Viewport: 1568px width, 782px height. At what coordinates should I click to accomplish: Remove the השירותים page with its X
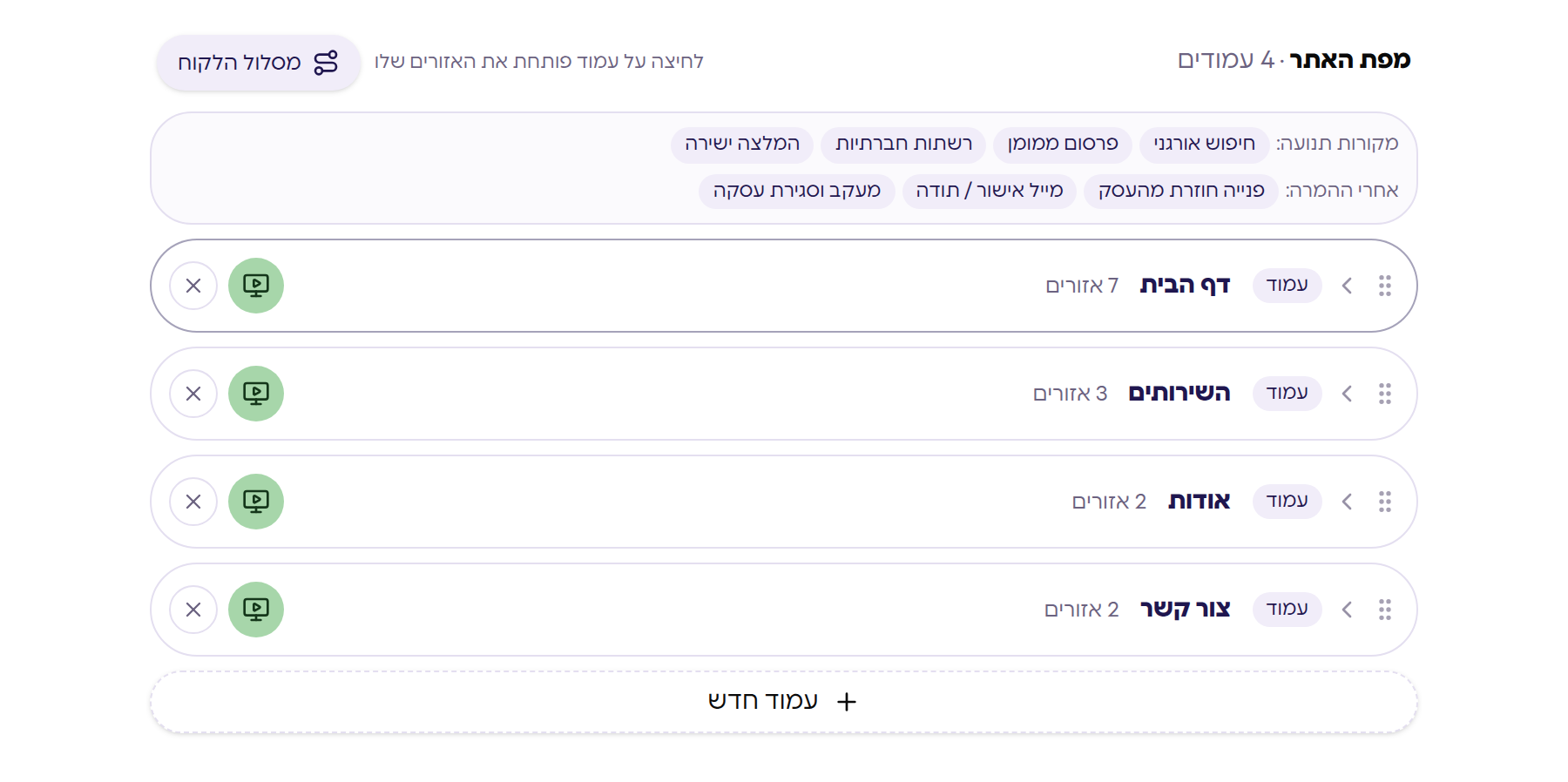[x=193, y=394]
